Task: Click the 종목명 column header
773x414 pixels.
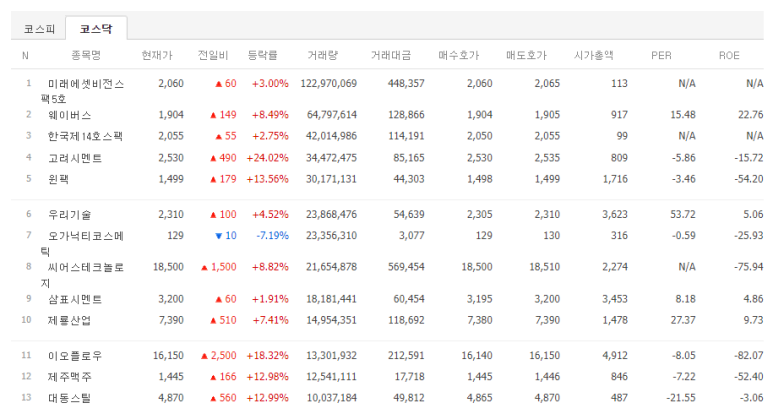Action: (86, 55)
